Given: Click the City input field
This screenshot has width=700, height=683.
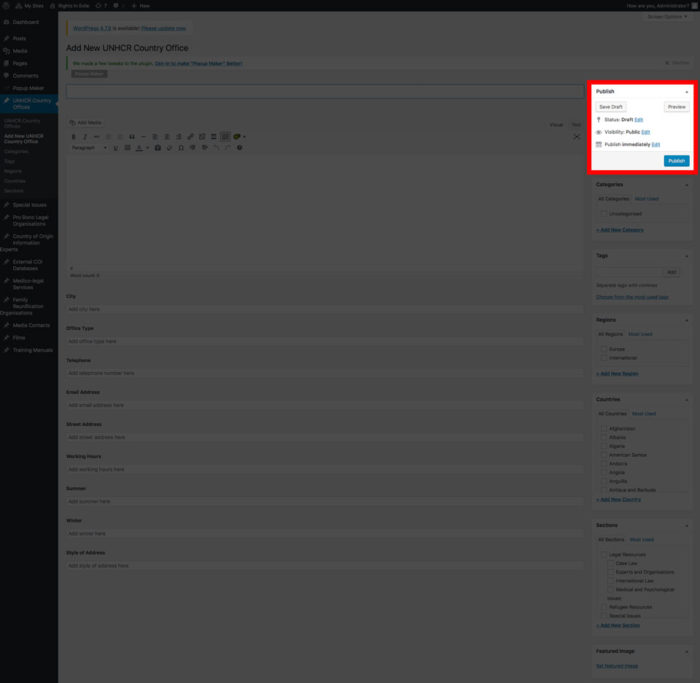Looking at the screenshot, I should point(325,309).
